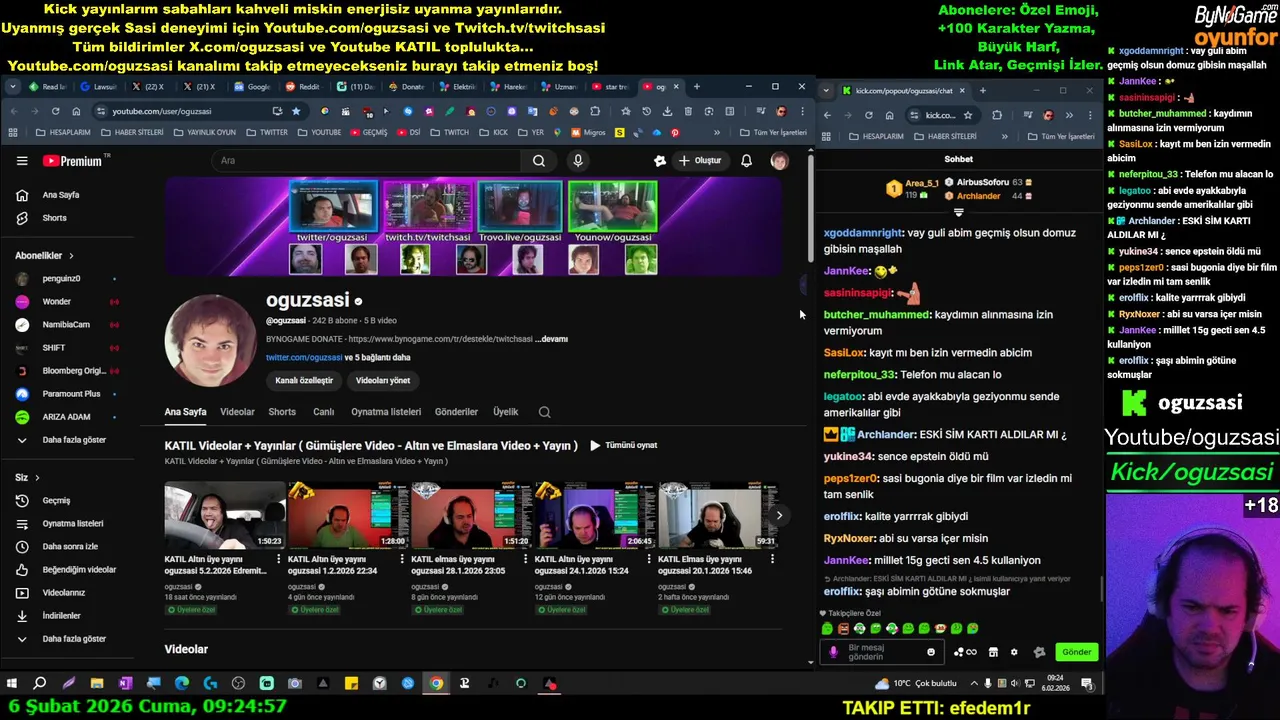
Task: Open Kick shop storefront icon
Action: tap(993, 652)
